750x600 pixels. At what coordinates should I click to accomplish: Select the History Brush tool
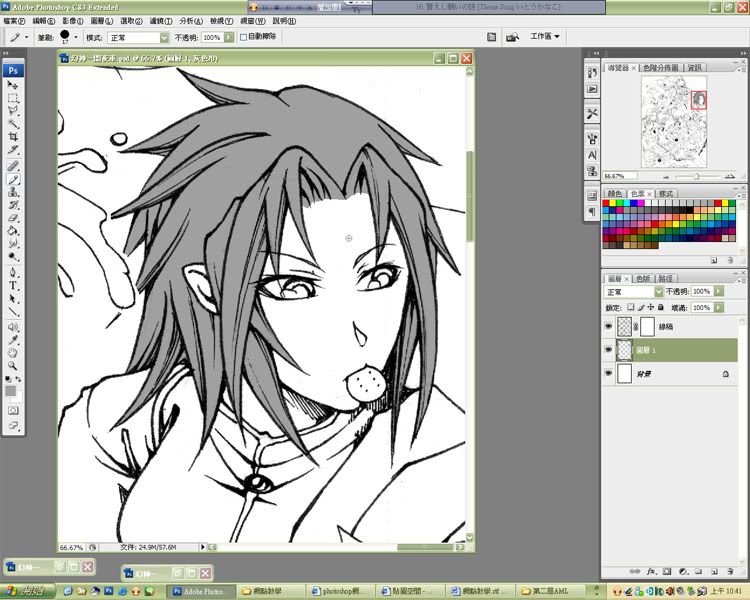[x=13, y=205]
